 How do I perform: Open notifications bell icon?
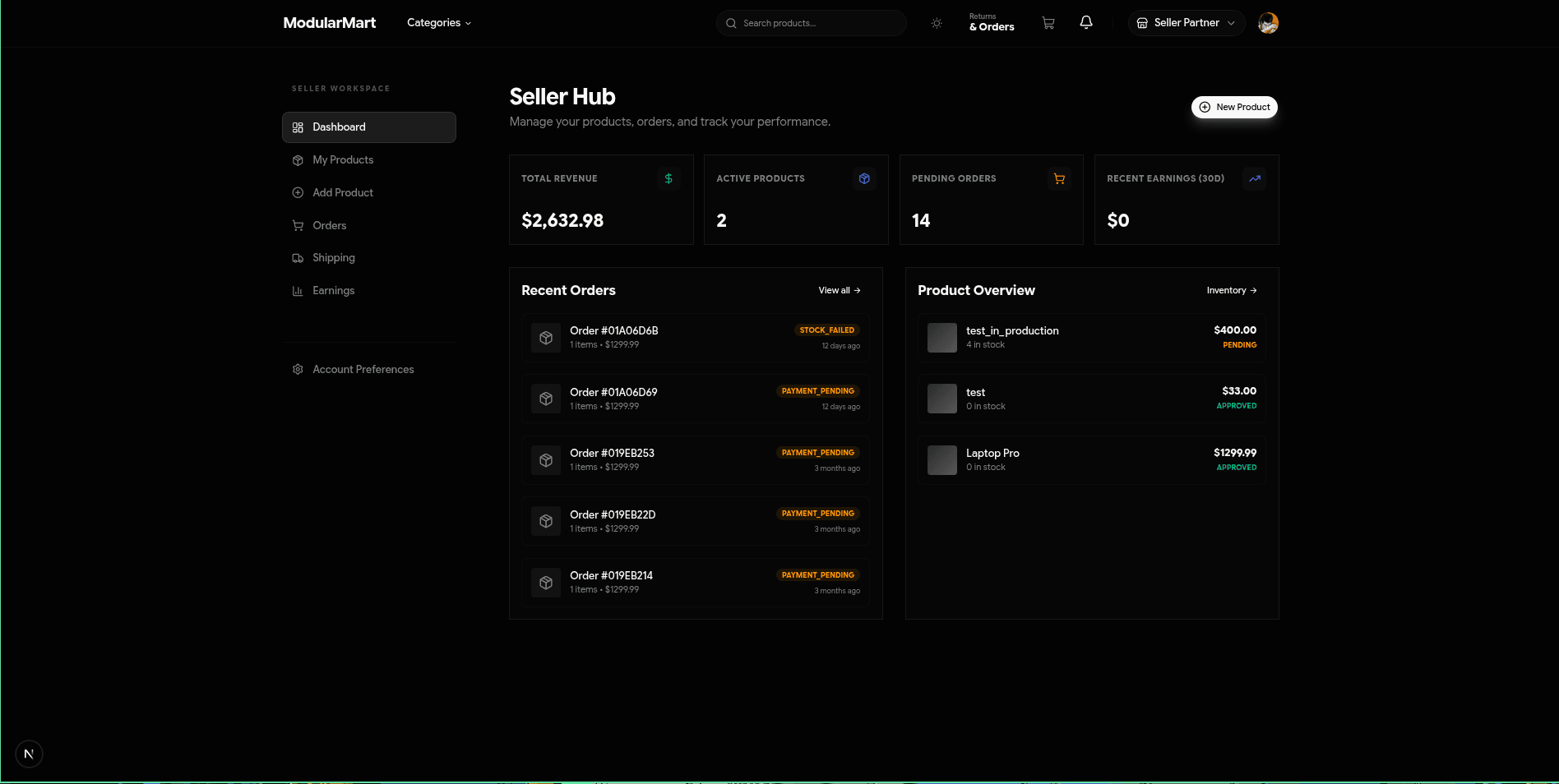pos(1086,23)
